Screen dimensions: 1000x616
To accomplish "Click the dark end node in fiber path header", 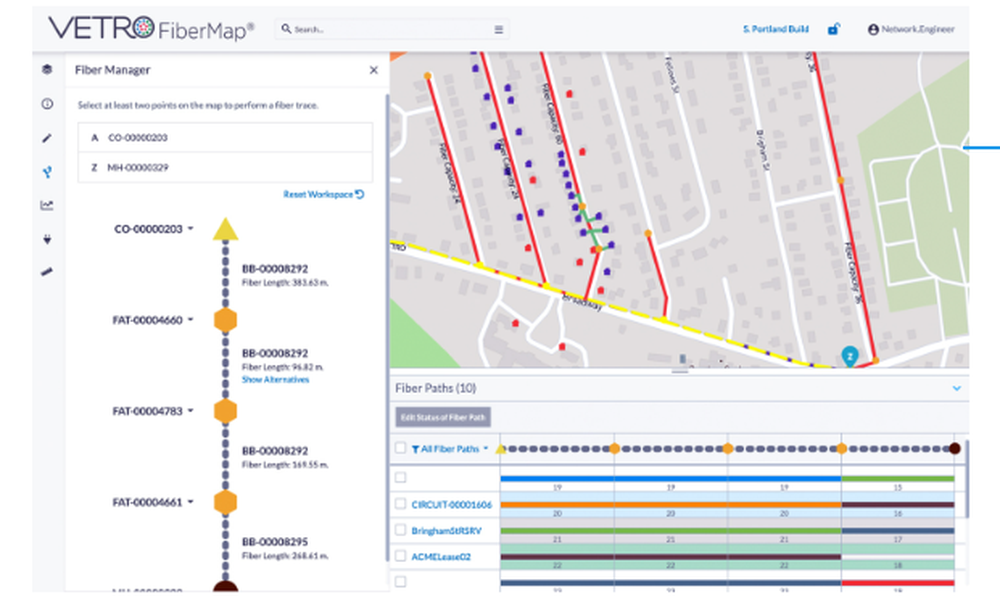I will 954,448.
